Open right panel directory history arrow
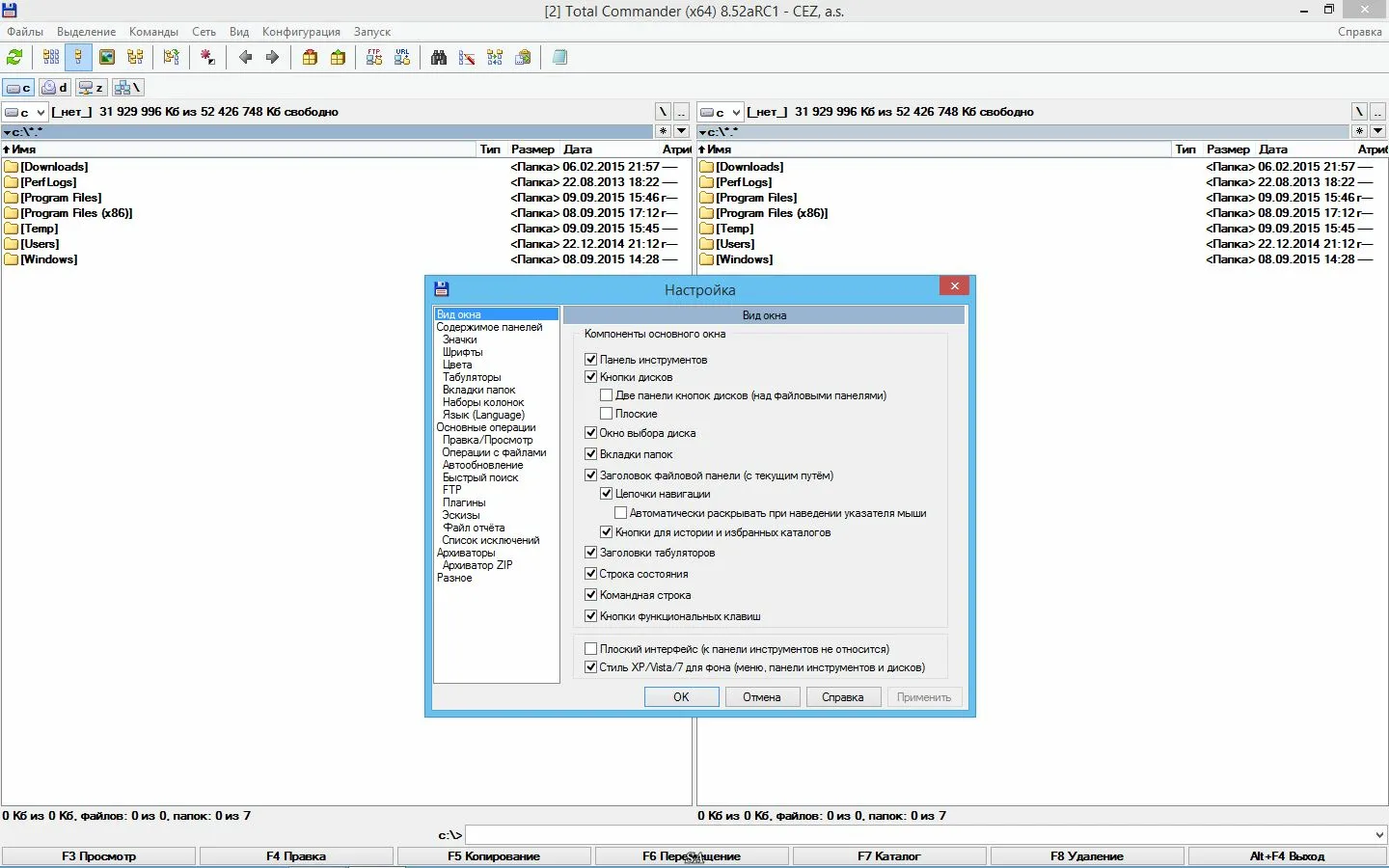1389x868 pixels. 1377,131
